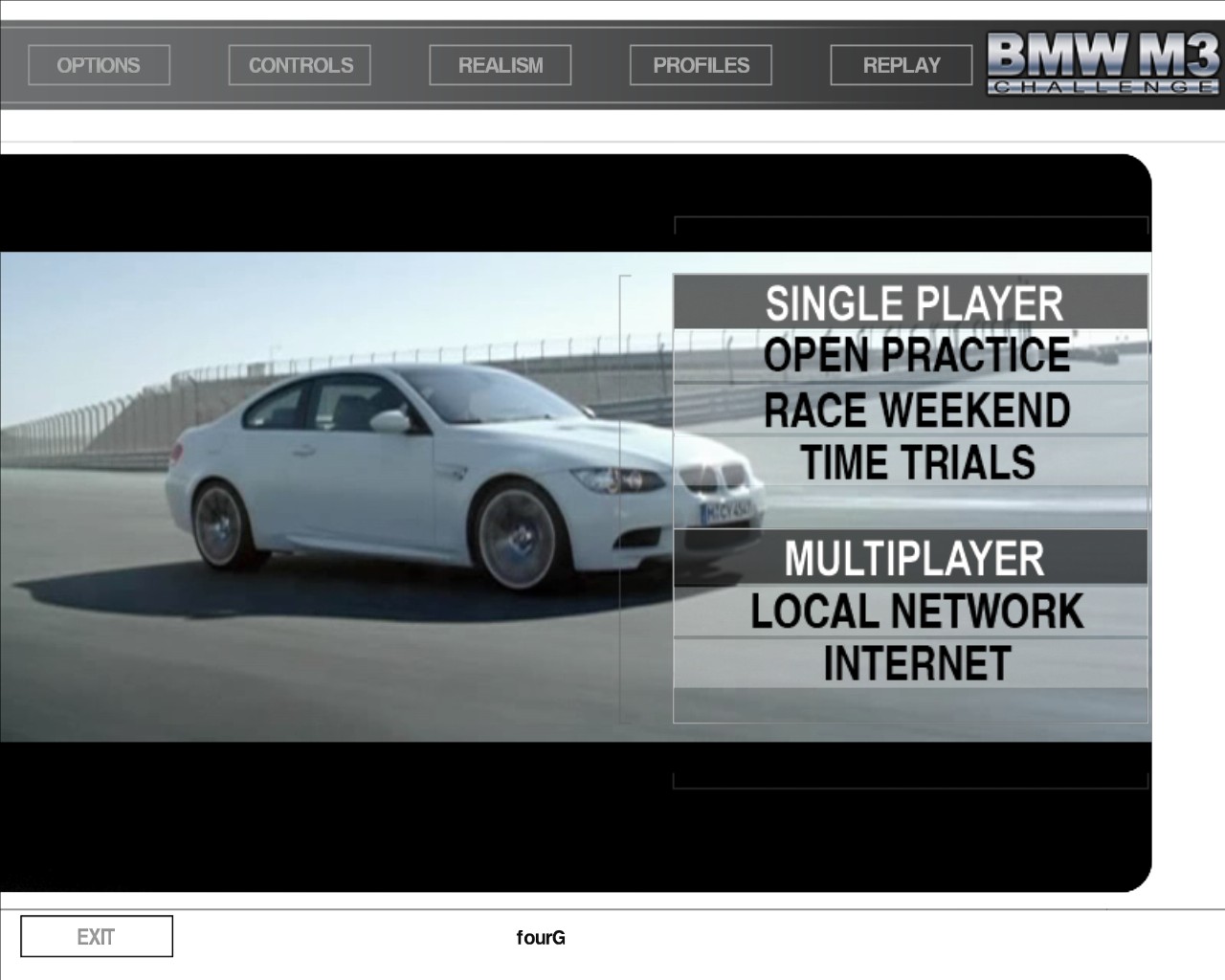The image size is (1225, 980).
Task: Go to the Realism settings
Action: tap(501, 65)
